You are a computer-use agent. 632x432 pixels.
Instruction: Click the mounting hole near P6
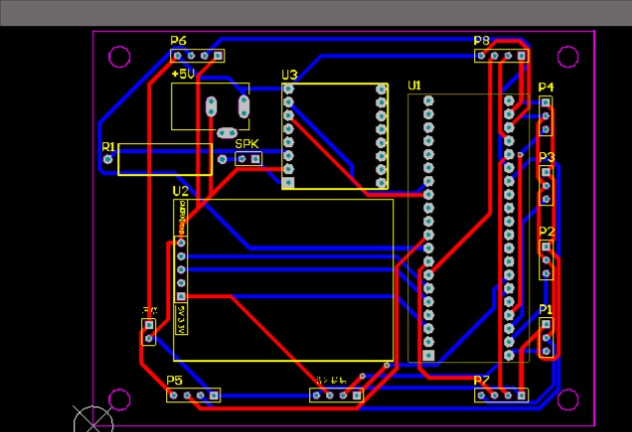click(119, 56)
